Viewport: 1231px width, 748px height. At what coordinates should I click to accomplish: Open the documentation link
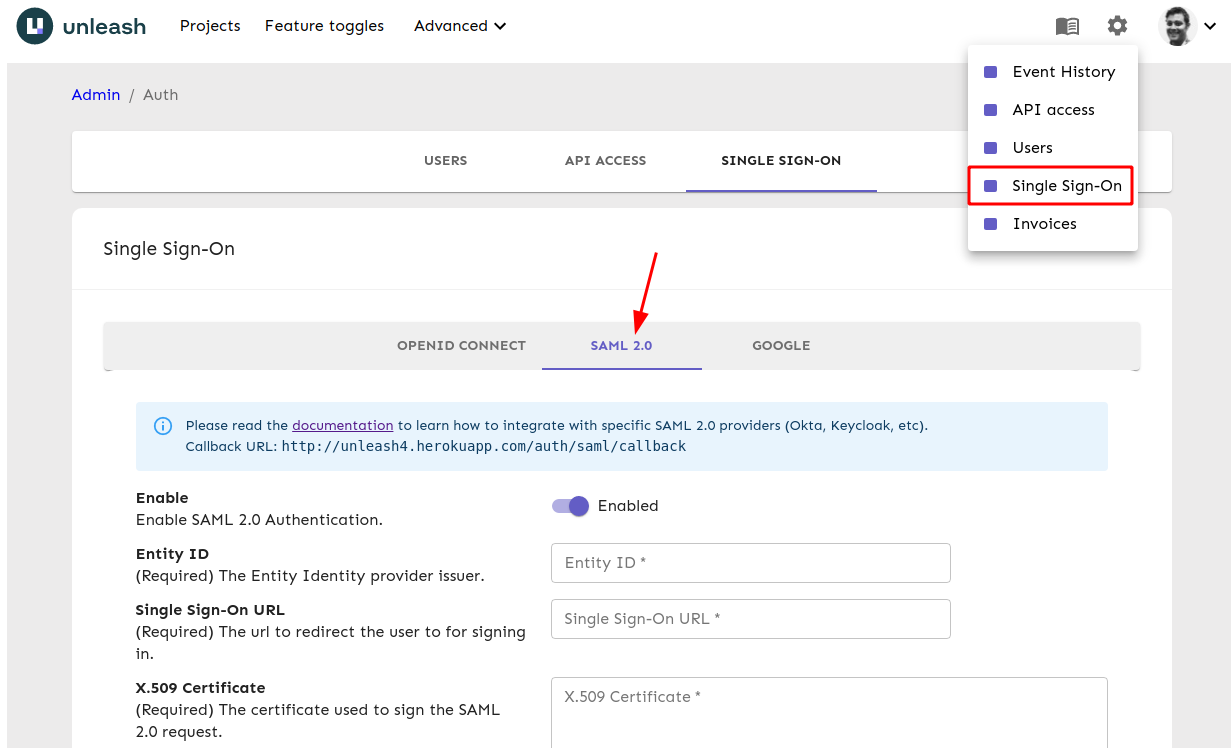(x=342, y=426)
